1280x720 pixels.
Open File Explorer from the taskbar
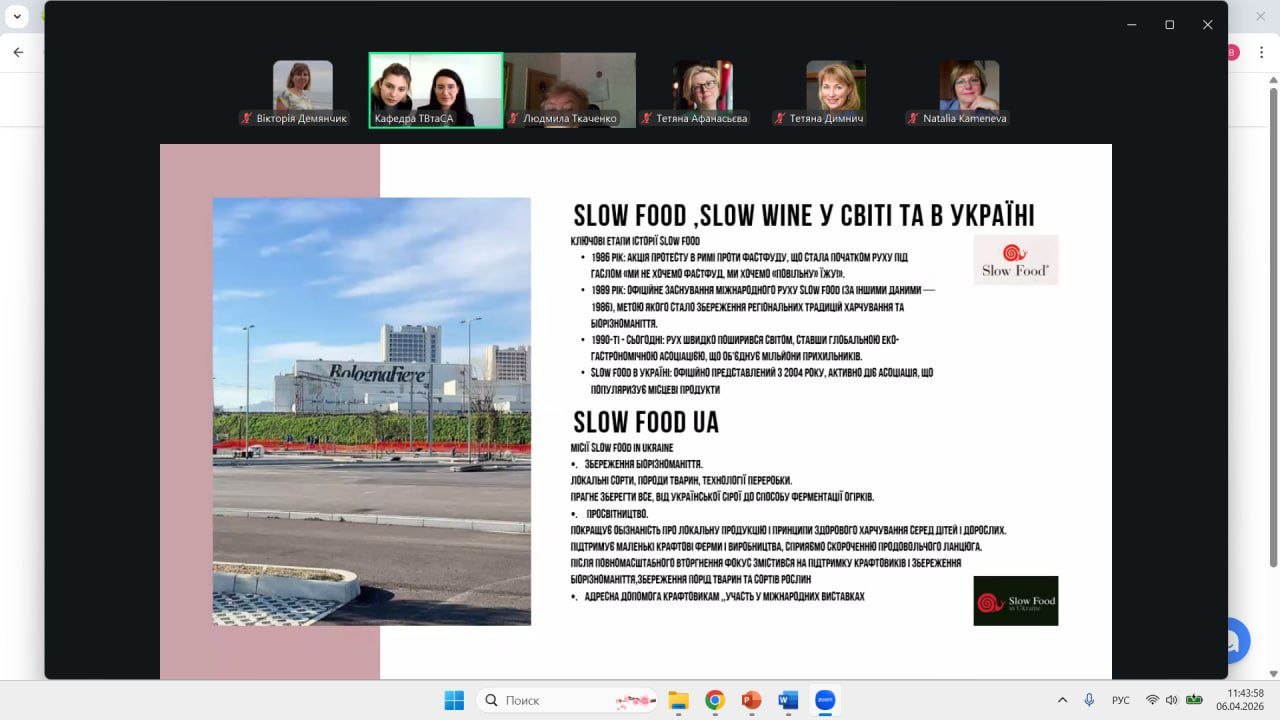pyautogui.click(x=678, y=700)
